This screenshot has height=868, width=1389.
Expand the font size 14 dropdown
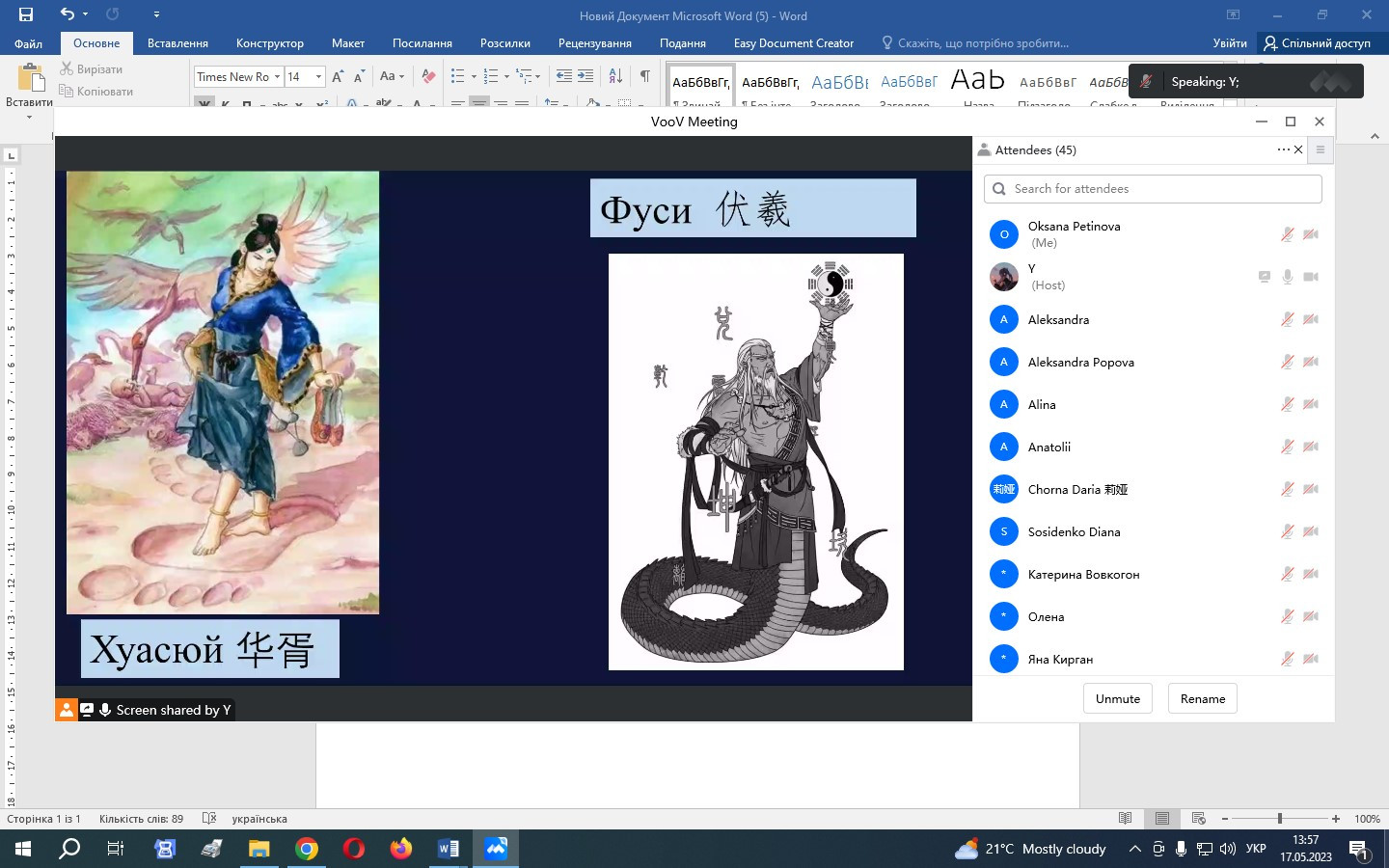(318, 76)
